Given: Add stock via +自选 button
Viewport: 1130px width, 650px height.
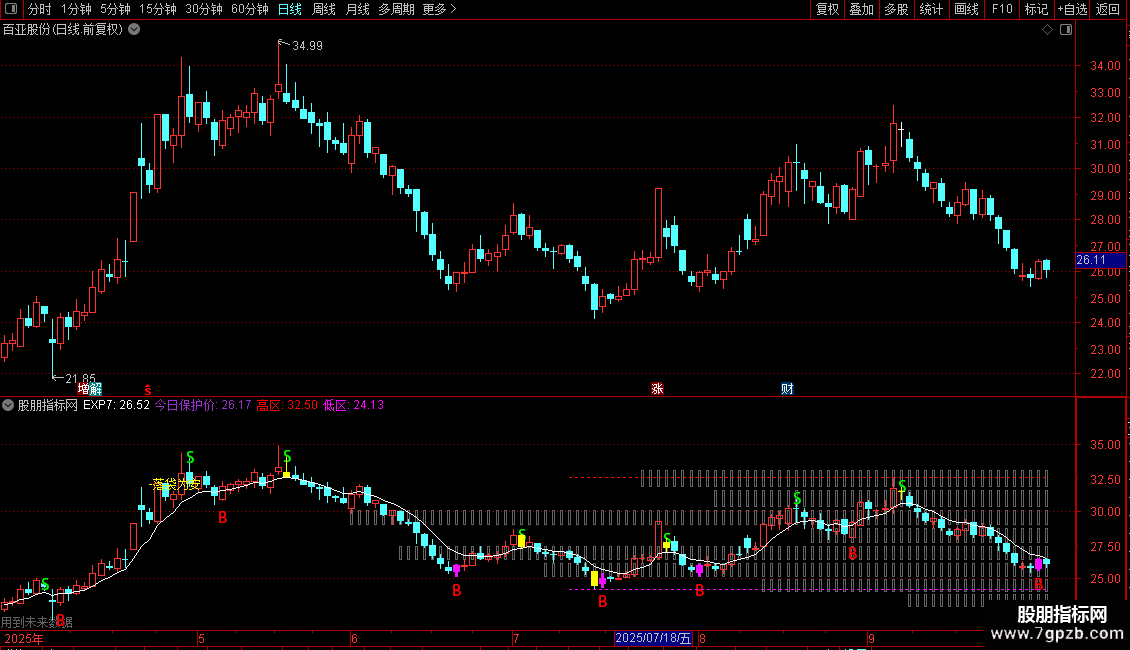Looking at the screenshot, I should click(1072, 9).
